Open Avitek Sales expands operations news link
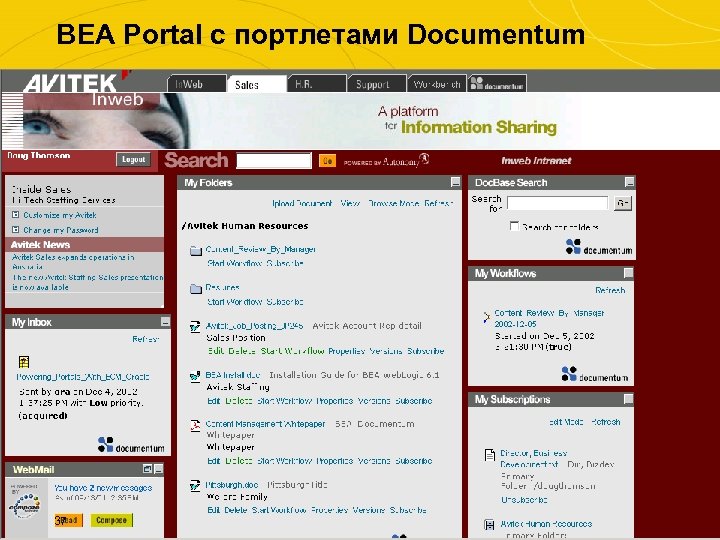720x540 pixels. coord(73,262)
